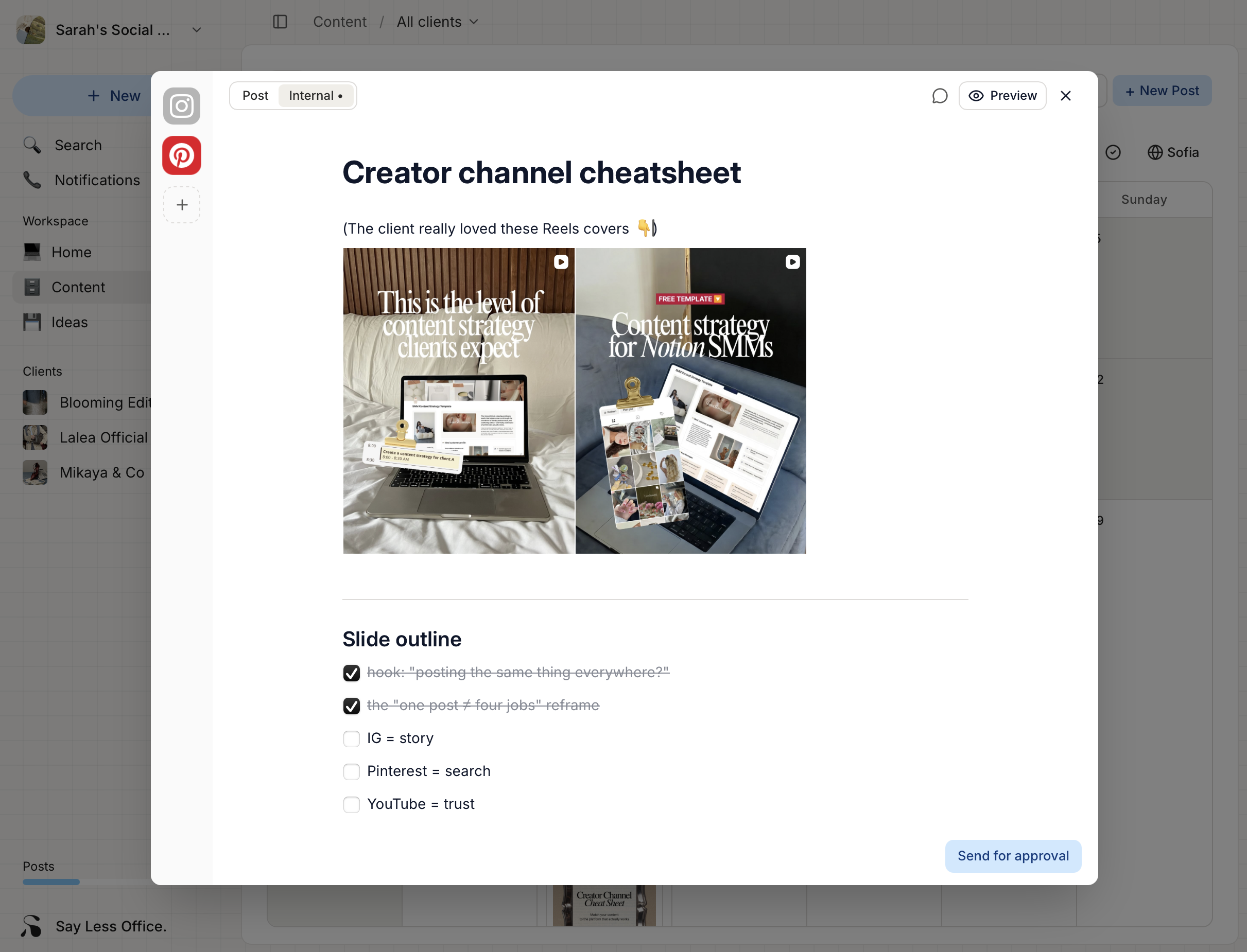Image resolution: width=1247 pixels, height=952 pixels.
Task: Click the Sunday column header
Action: coord(1144,200)
